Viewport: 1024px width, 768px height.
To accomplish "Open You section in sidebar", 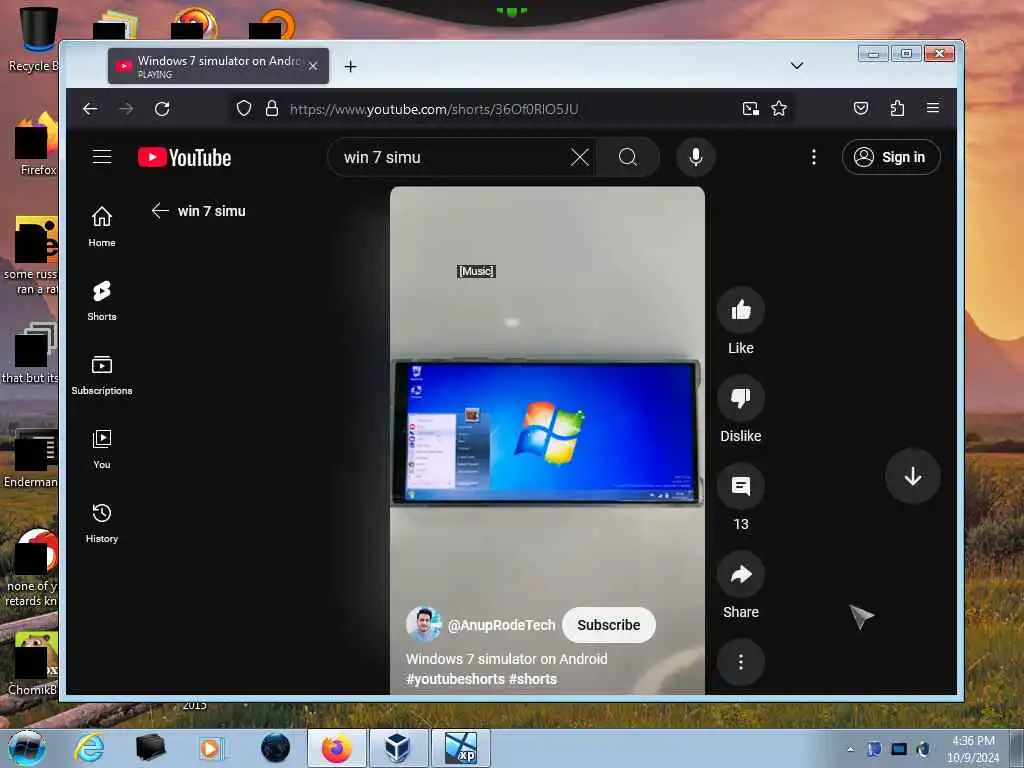I will [x=102, y=449].
